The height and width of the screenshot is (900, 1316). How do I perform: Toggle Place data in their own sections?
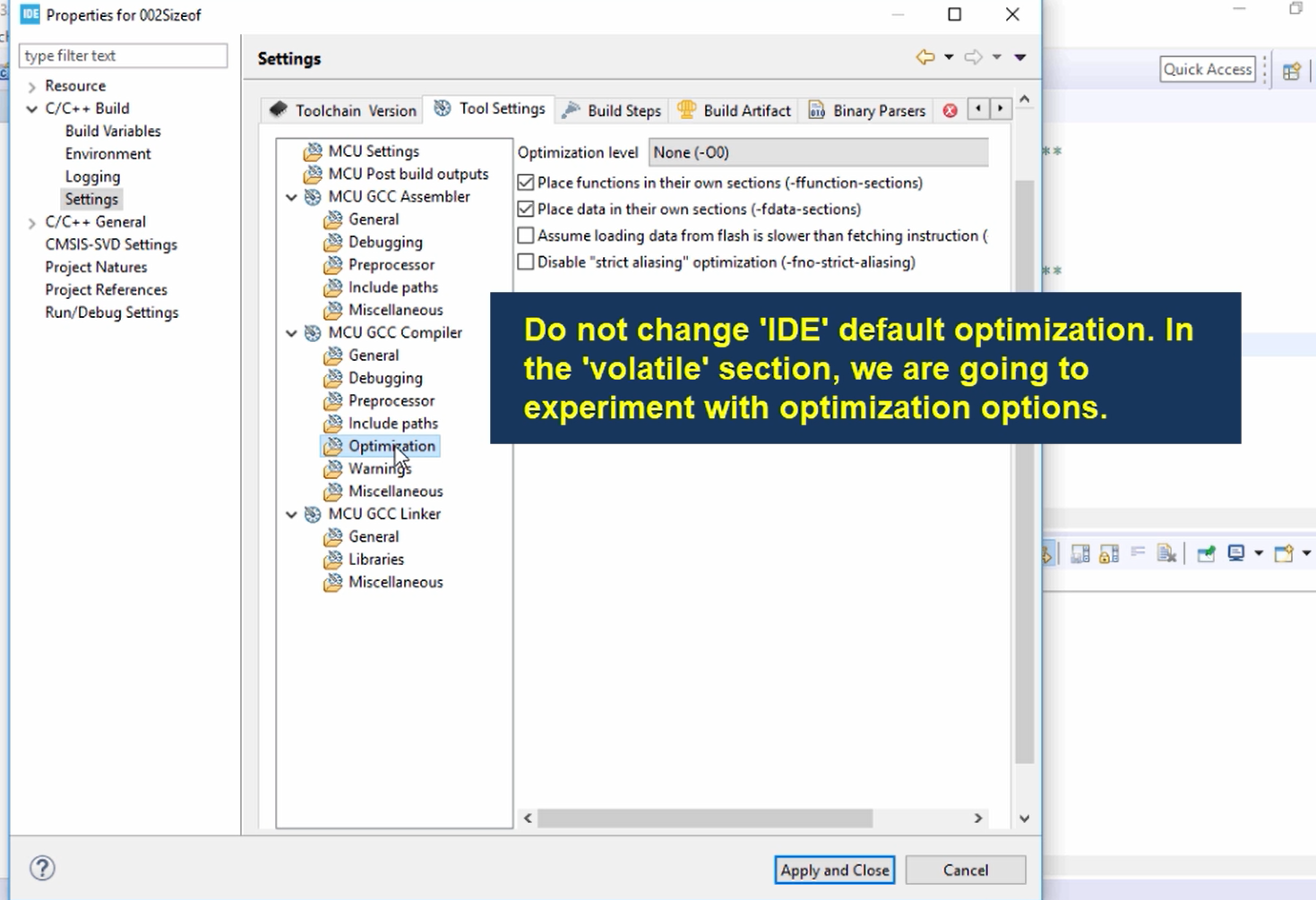pos(526,210)
